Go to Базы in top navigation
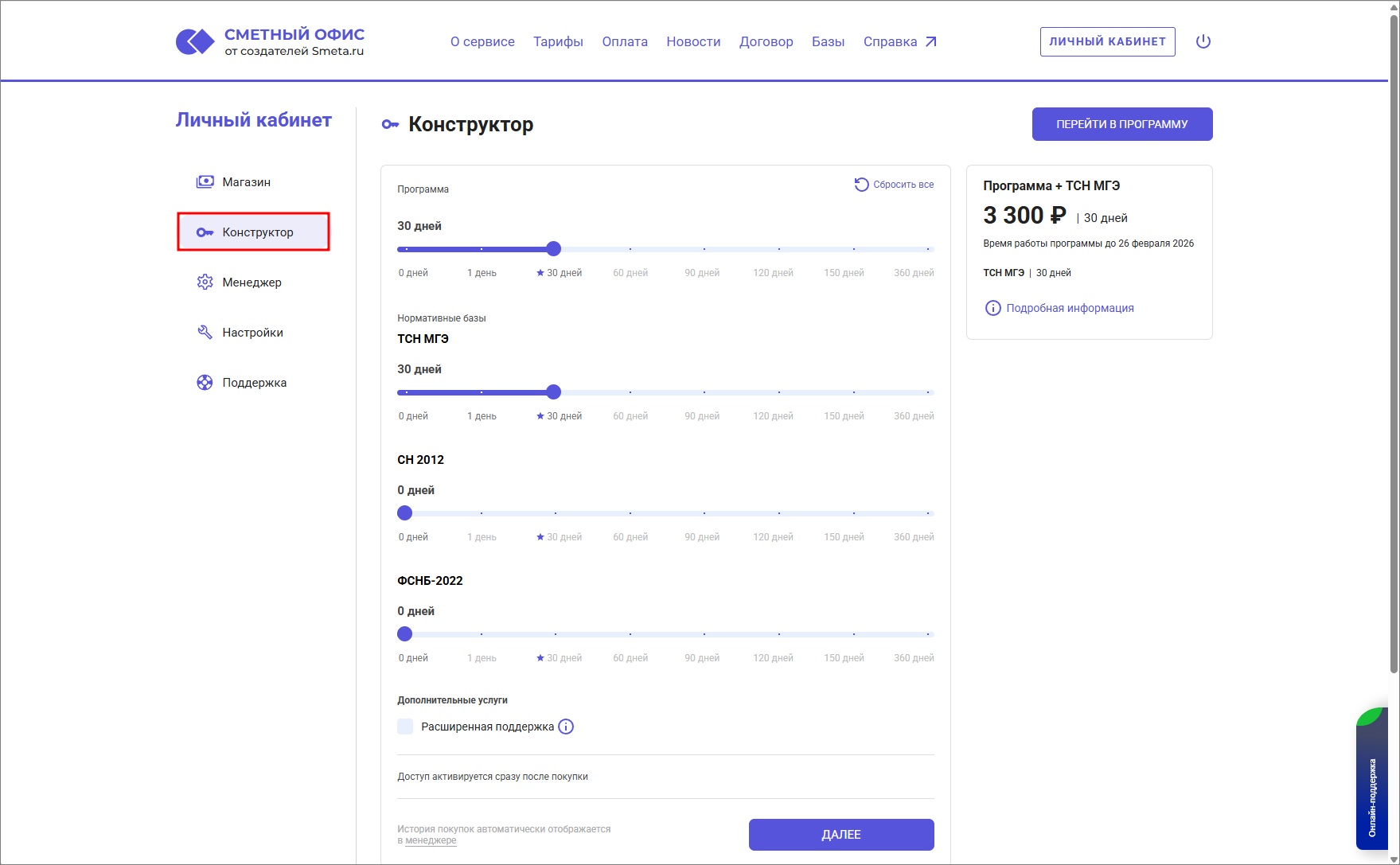Screen dimensions: 1400x865 (x=828, y=41)
